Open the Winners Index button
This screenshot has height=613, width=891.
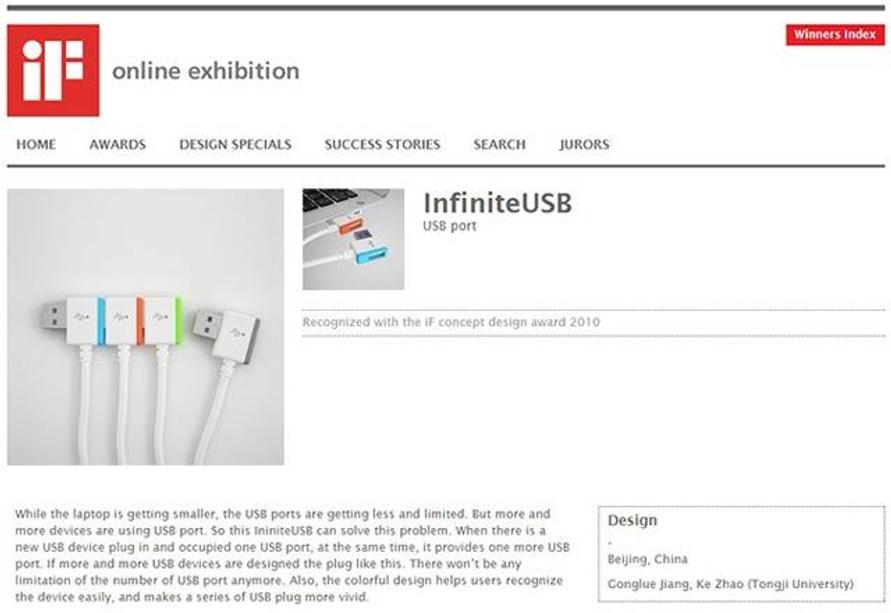(x=835, y=35)
